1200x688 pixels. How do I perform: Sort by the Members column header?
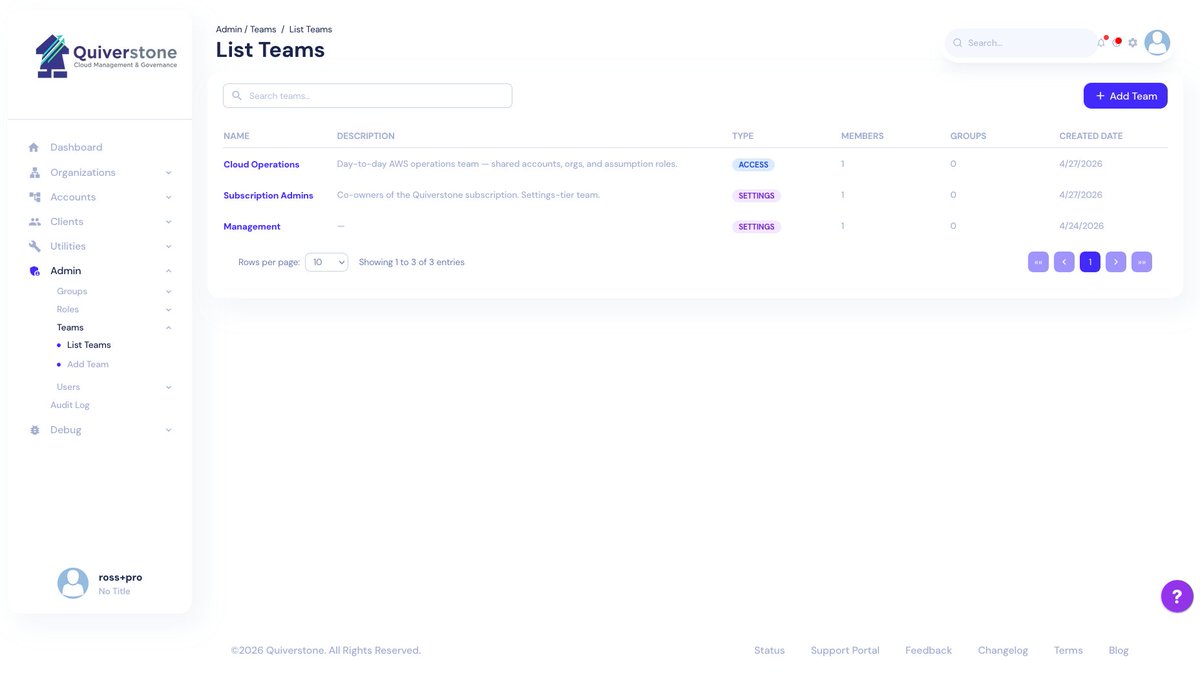(x=862, y=136)
